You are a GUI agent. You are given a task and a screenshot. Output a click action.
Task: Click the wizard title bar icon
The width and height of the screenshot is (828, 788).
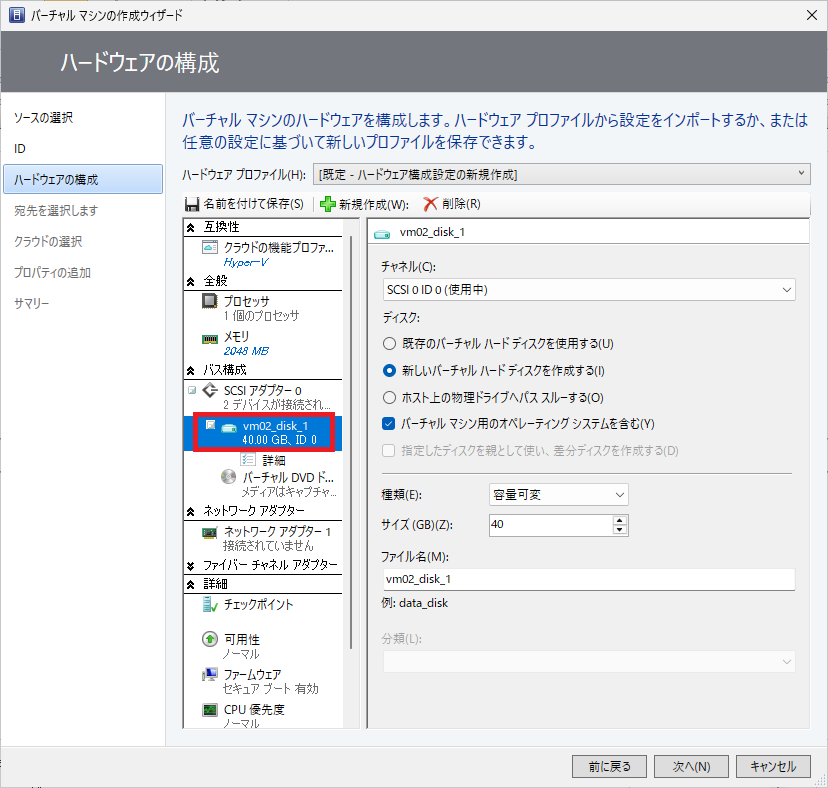(x=16, y=15)
